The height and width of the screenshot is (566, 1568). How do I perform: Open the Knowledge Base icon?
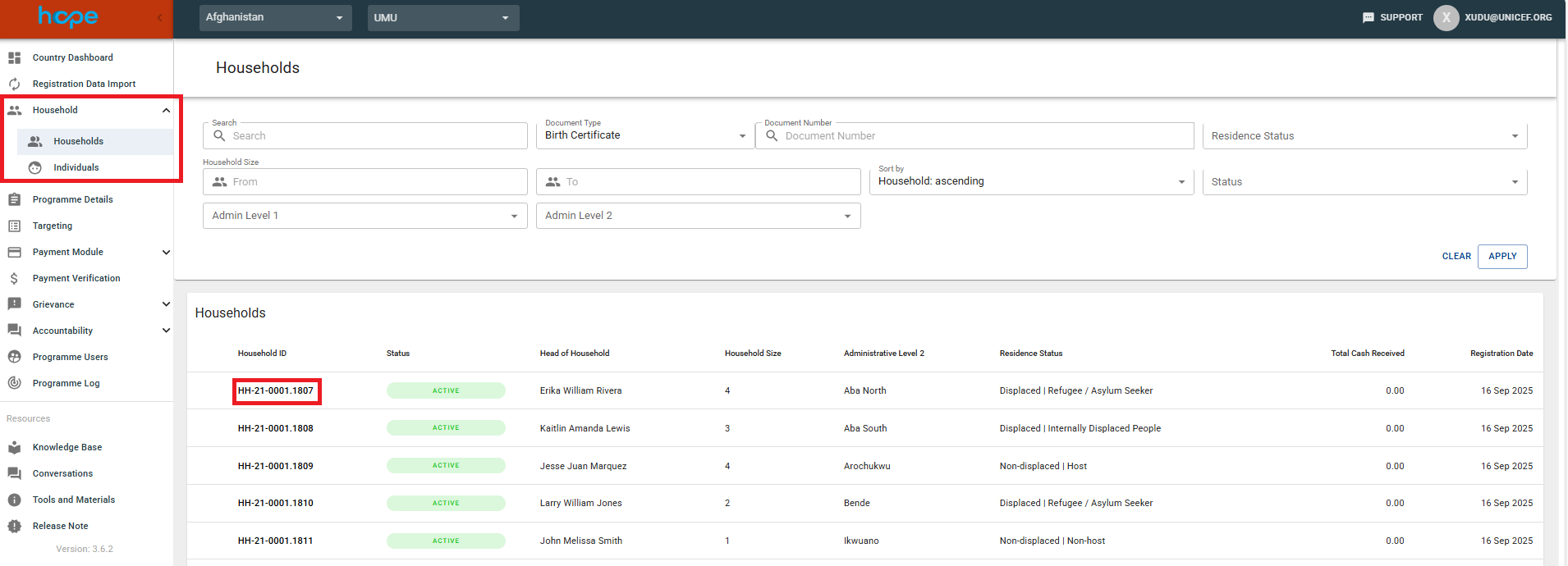pyautogui.click(x=14, y=447)
